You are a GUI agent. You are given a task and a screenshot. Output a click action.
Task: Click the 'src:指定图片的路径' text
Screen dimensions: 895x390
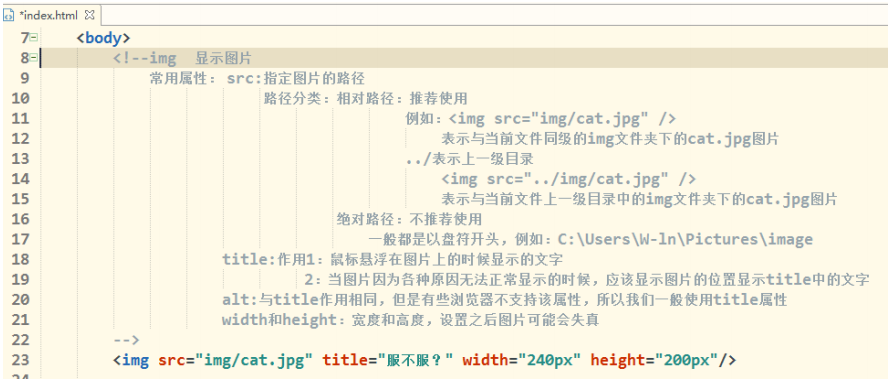coord(296,78)
